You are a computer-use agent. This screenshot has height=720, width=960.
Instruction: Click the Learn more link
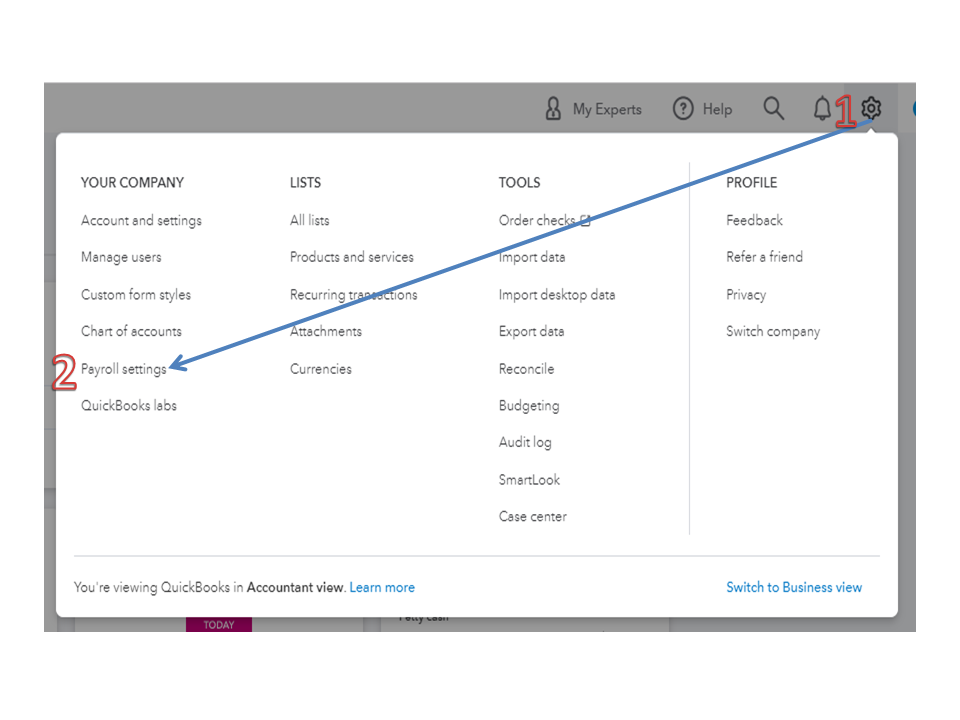382,588
